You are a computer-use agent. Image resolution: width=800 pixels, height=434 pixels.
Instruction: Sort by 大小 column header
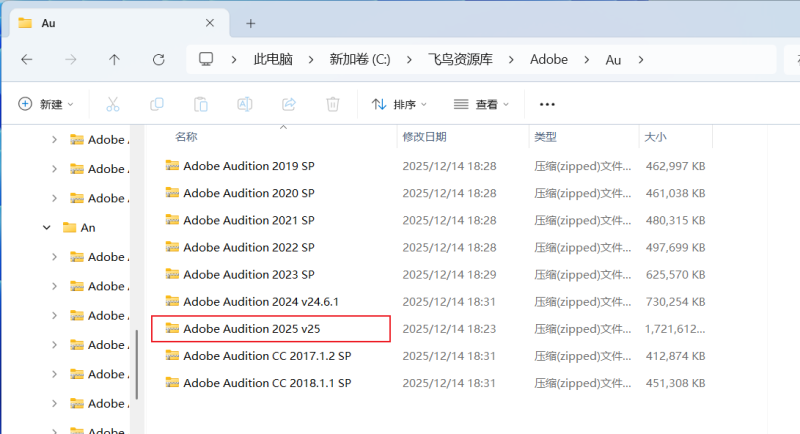coord(656,137)
